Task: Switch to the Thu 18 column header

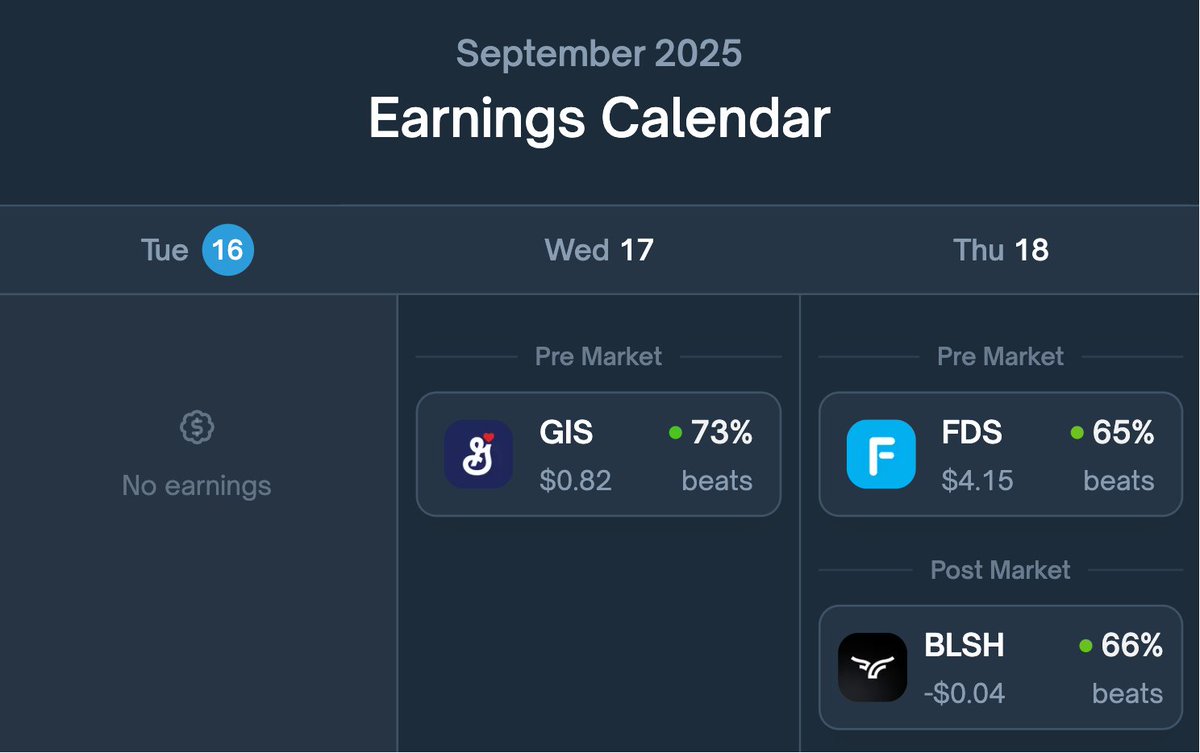Action: coord(1001,250)
